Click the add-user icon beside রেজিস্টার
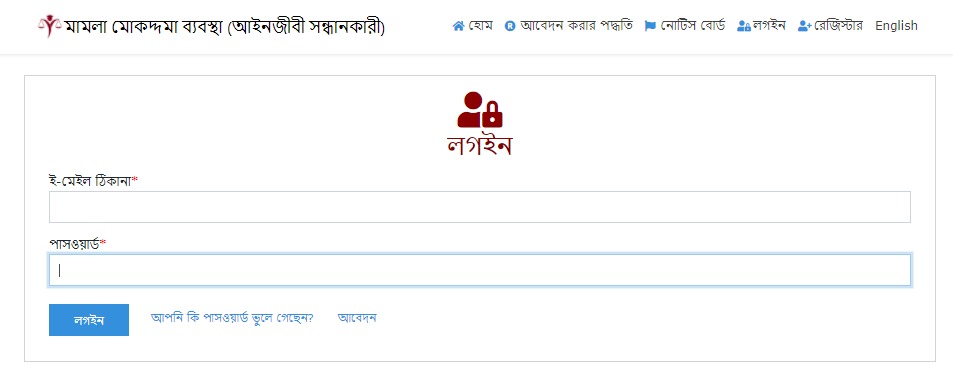Screen dimensions: 953x380 (805, 26)
